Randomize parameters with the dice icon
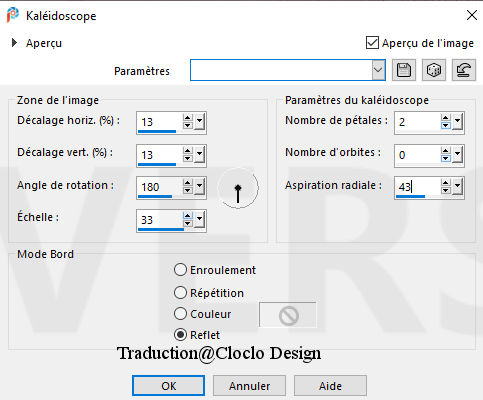This screenshot has width=483, height=400. pos(434,70)
